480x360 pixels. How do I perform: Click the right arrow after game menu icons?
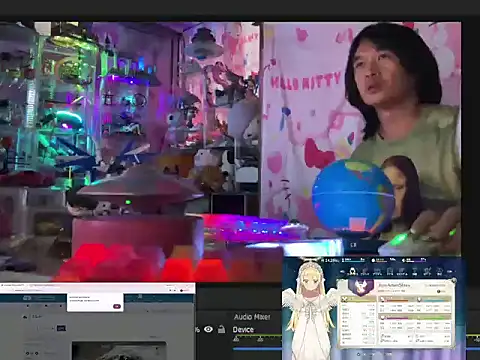[450, 272]
